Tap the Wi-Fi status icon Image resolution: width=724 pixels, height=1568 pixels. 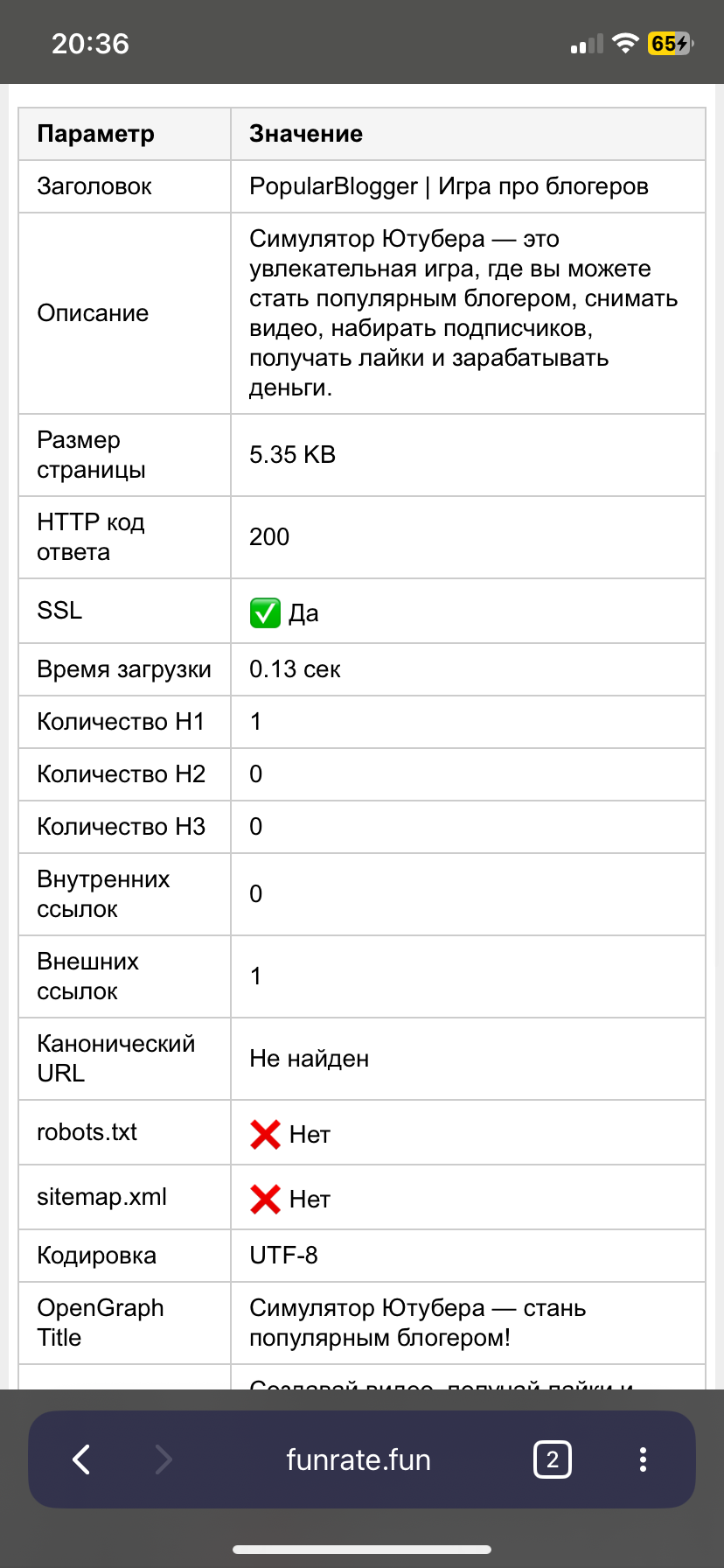(625, 44)
